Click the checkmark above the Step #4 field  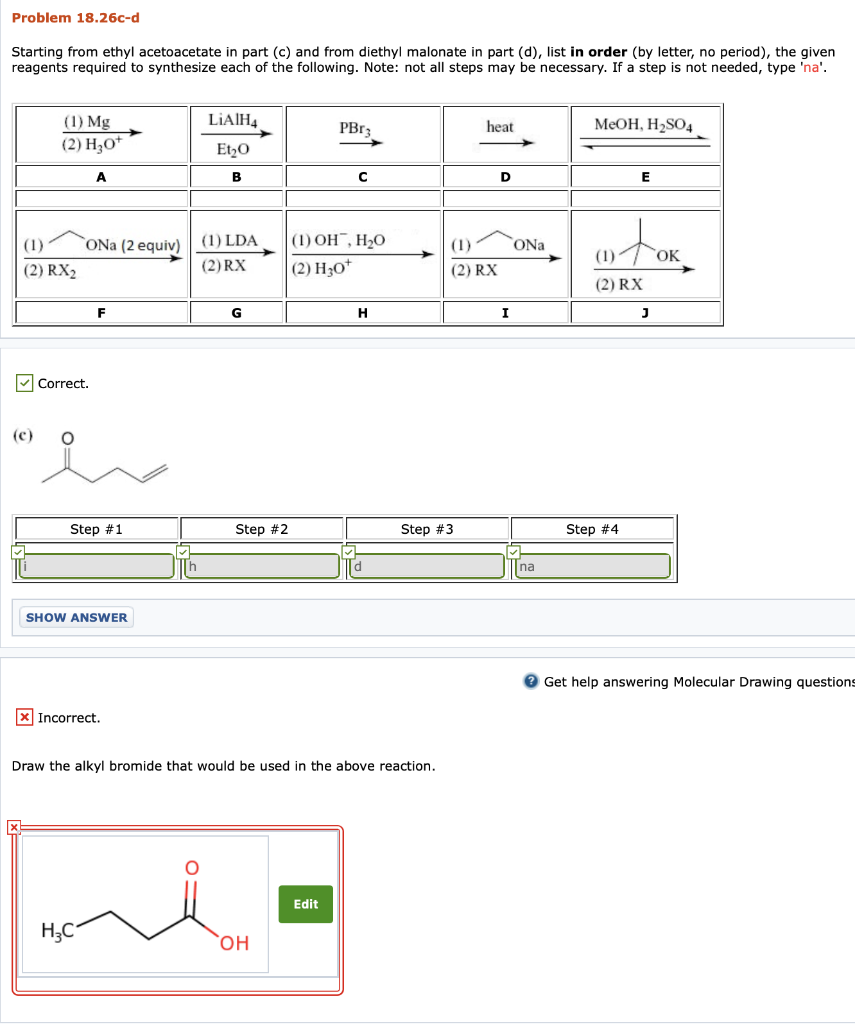[513, 551]
